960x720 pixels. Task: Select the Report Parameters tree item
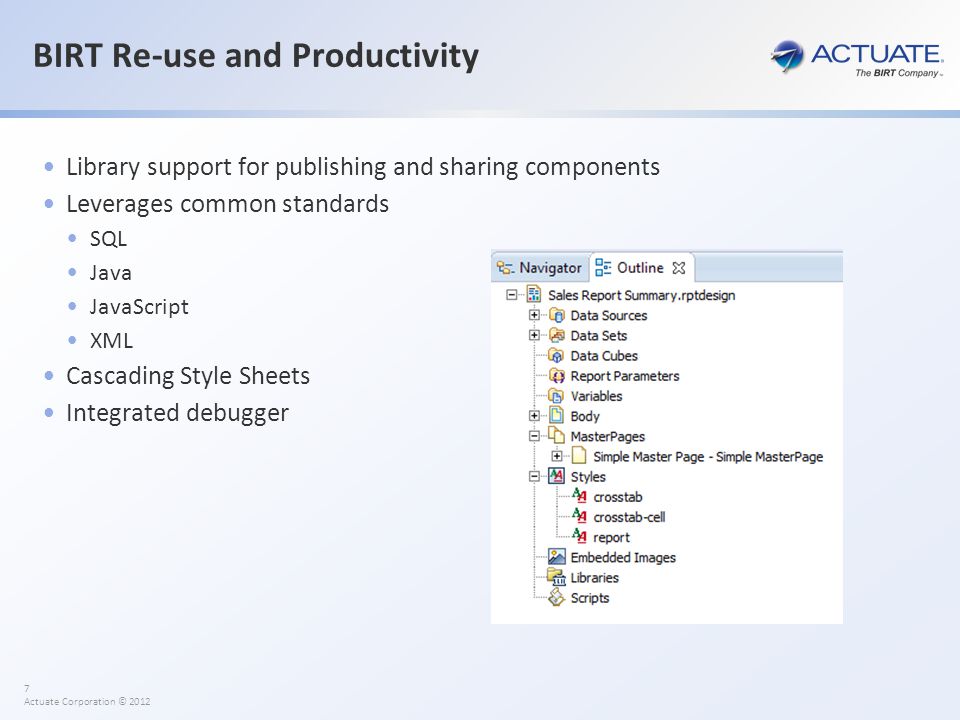624,376
